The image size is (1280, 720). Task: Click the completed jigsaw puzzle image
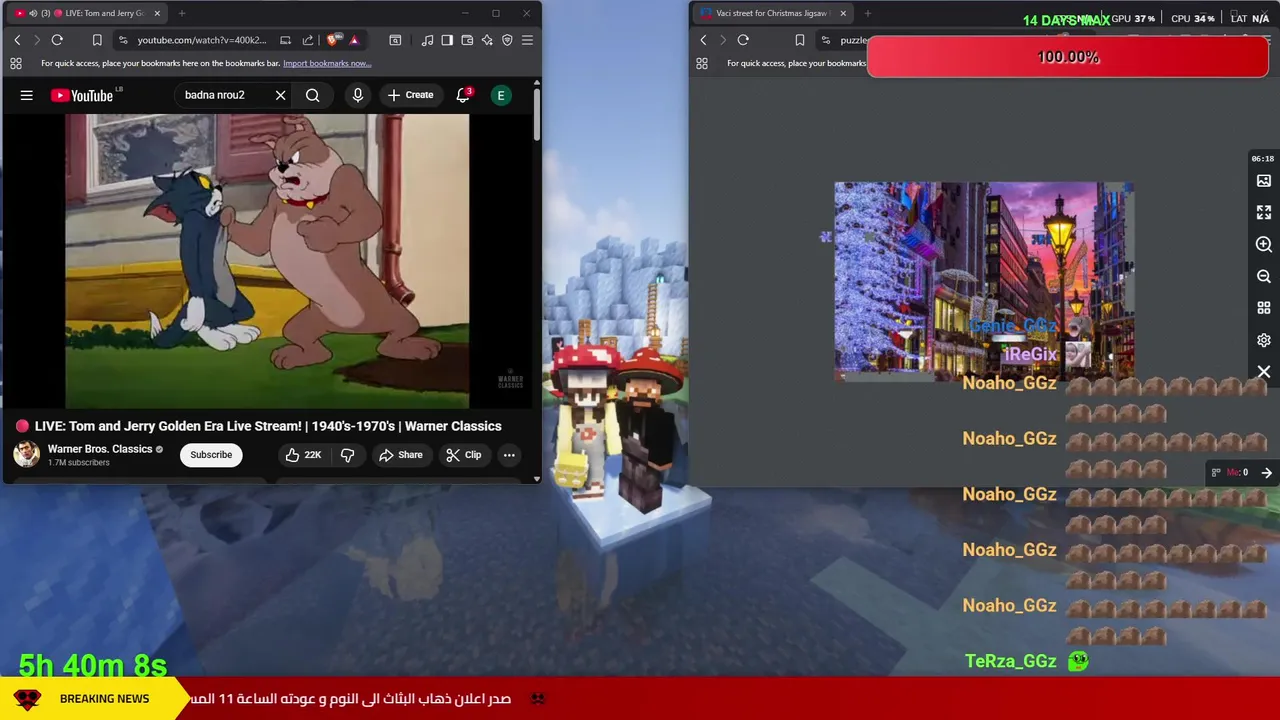pos(984,281)
